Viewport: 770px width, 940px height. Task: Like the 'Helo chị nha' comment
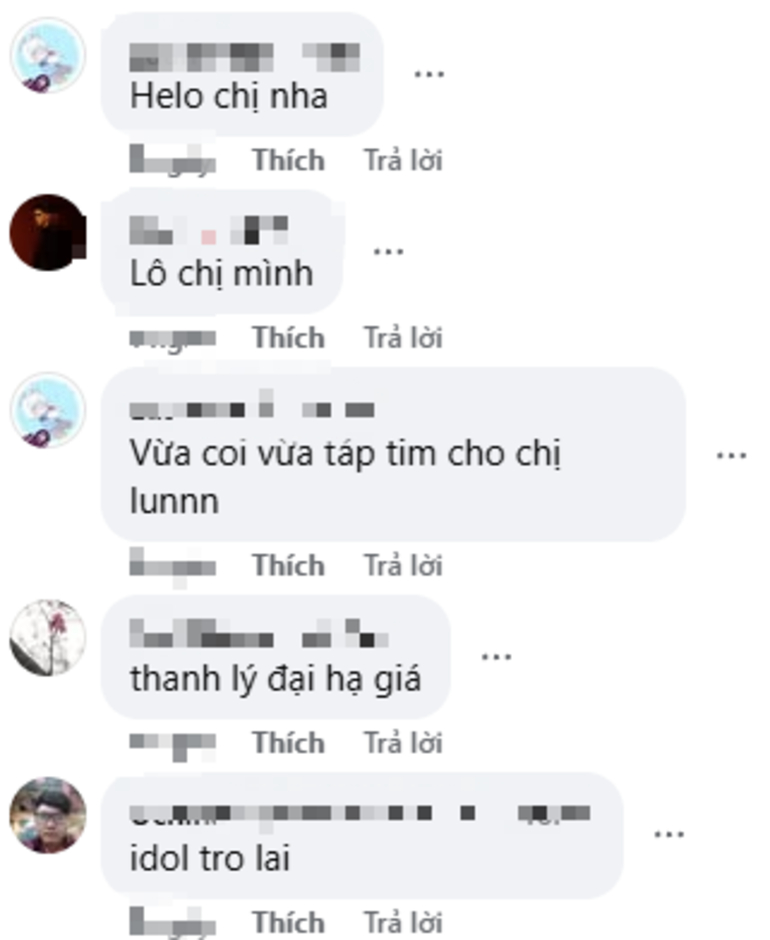click(x=288, y=161)
